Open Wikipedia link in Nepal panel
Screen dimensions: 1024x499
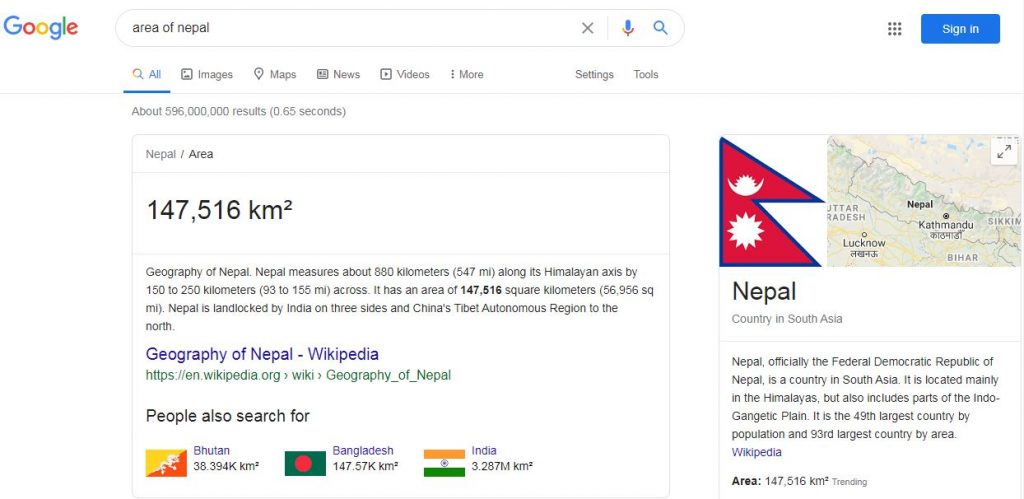[757, 452]
